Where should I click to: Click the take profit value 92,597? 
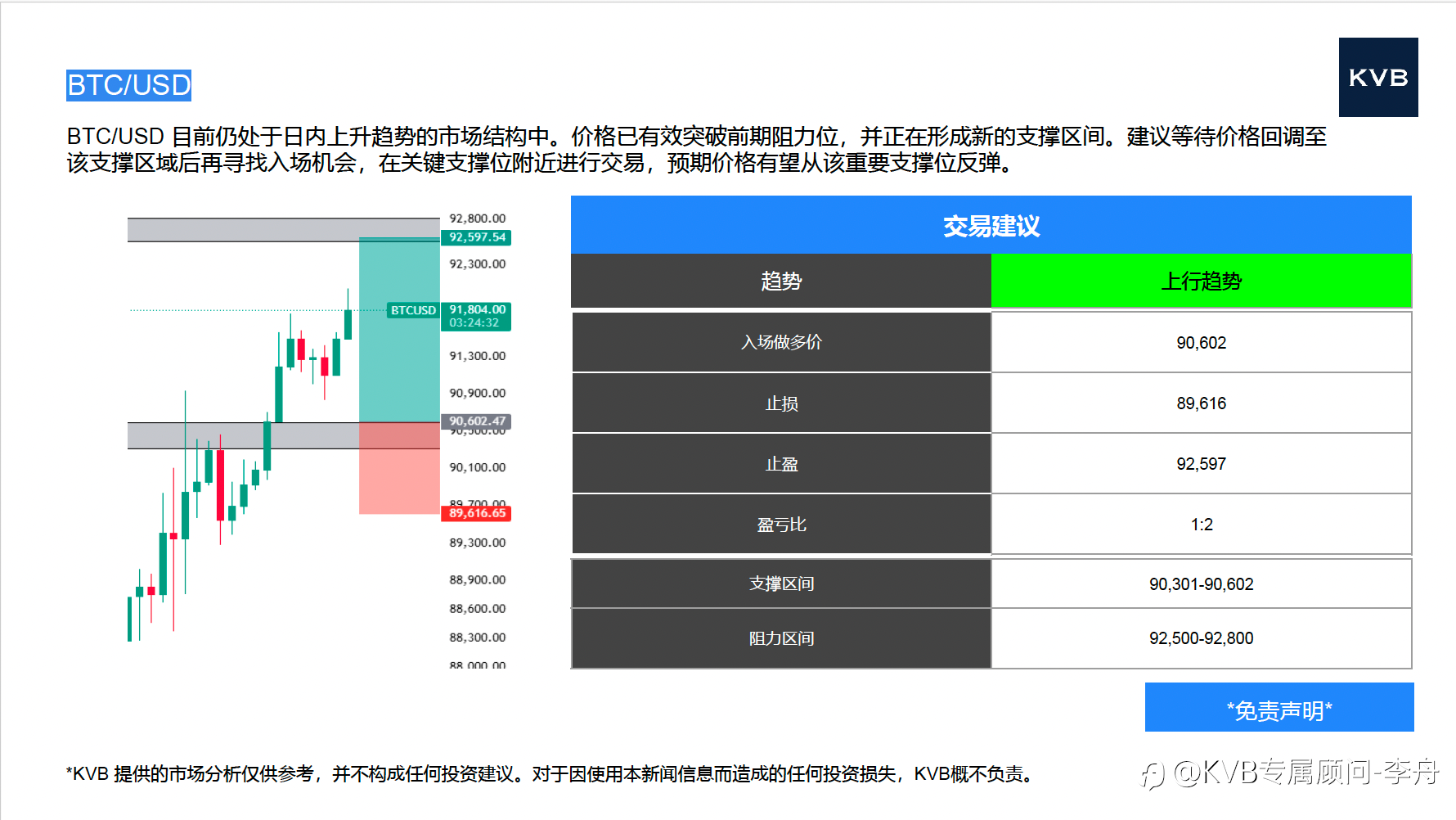click(1202, 463)
